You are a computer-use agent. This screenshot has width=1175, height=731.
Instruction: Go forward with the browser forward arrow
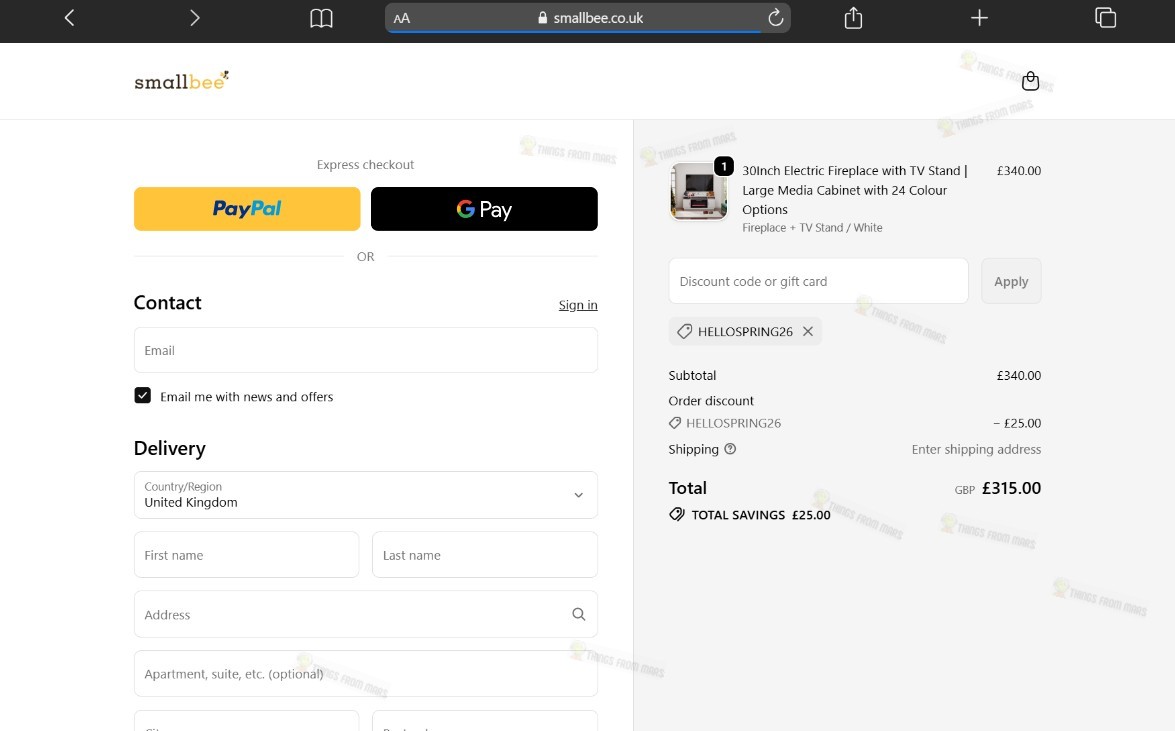click(195, 17)
